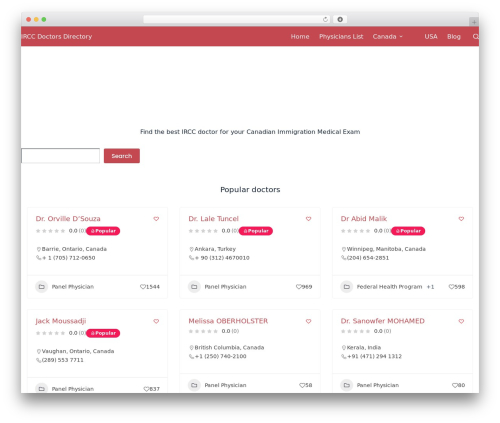Screen dimensions: 500x423
Task: Click the 80 likes heart counter
Action: coord(458,385)
